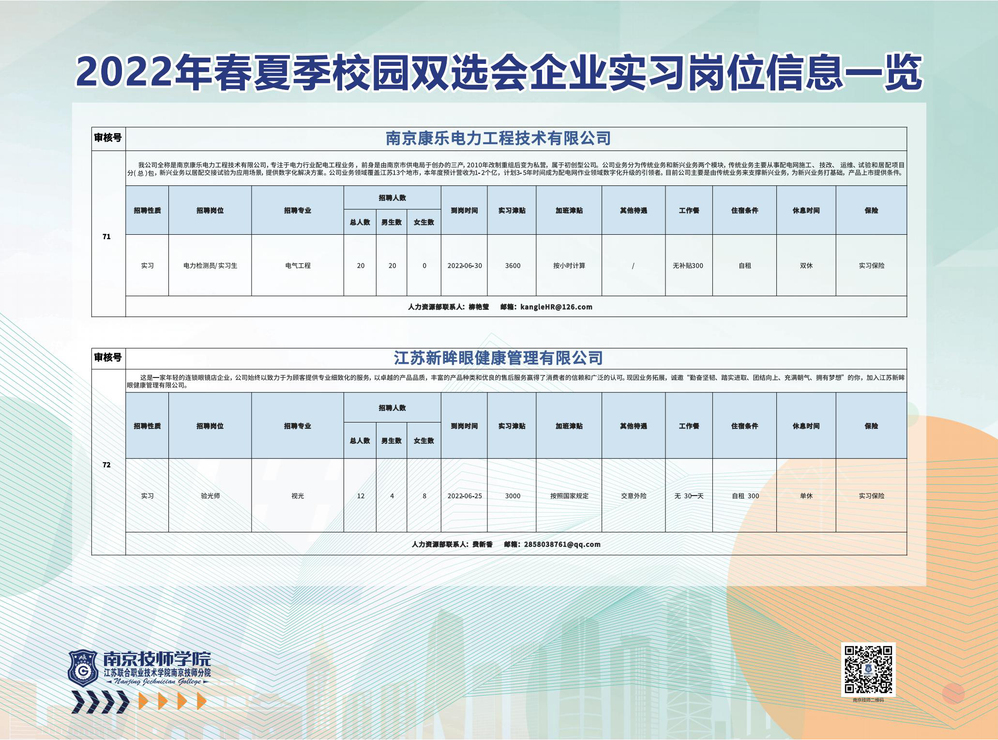
Task: Click the 南京技师学院 college name text
Action: (158, 658)
